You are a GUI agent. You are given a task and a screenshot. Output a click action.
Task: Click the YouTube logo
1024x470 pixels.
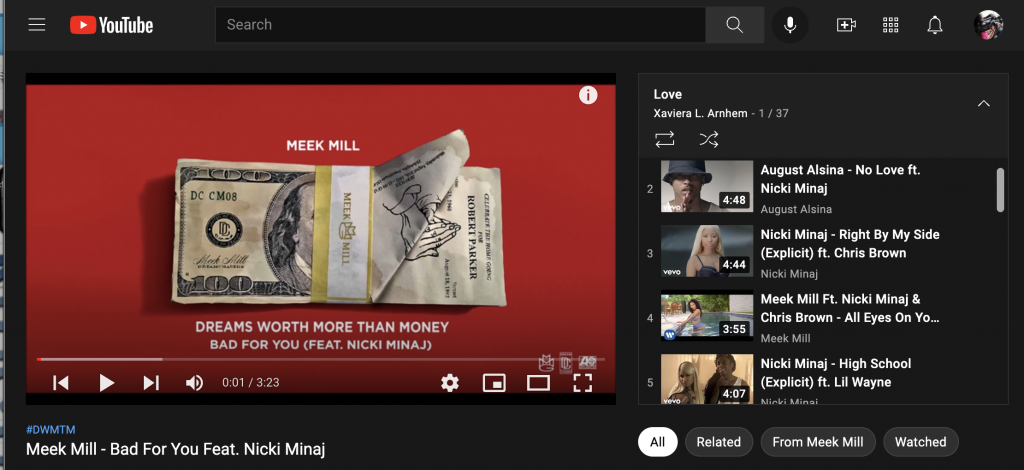(x=111, y=25)
